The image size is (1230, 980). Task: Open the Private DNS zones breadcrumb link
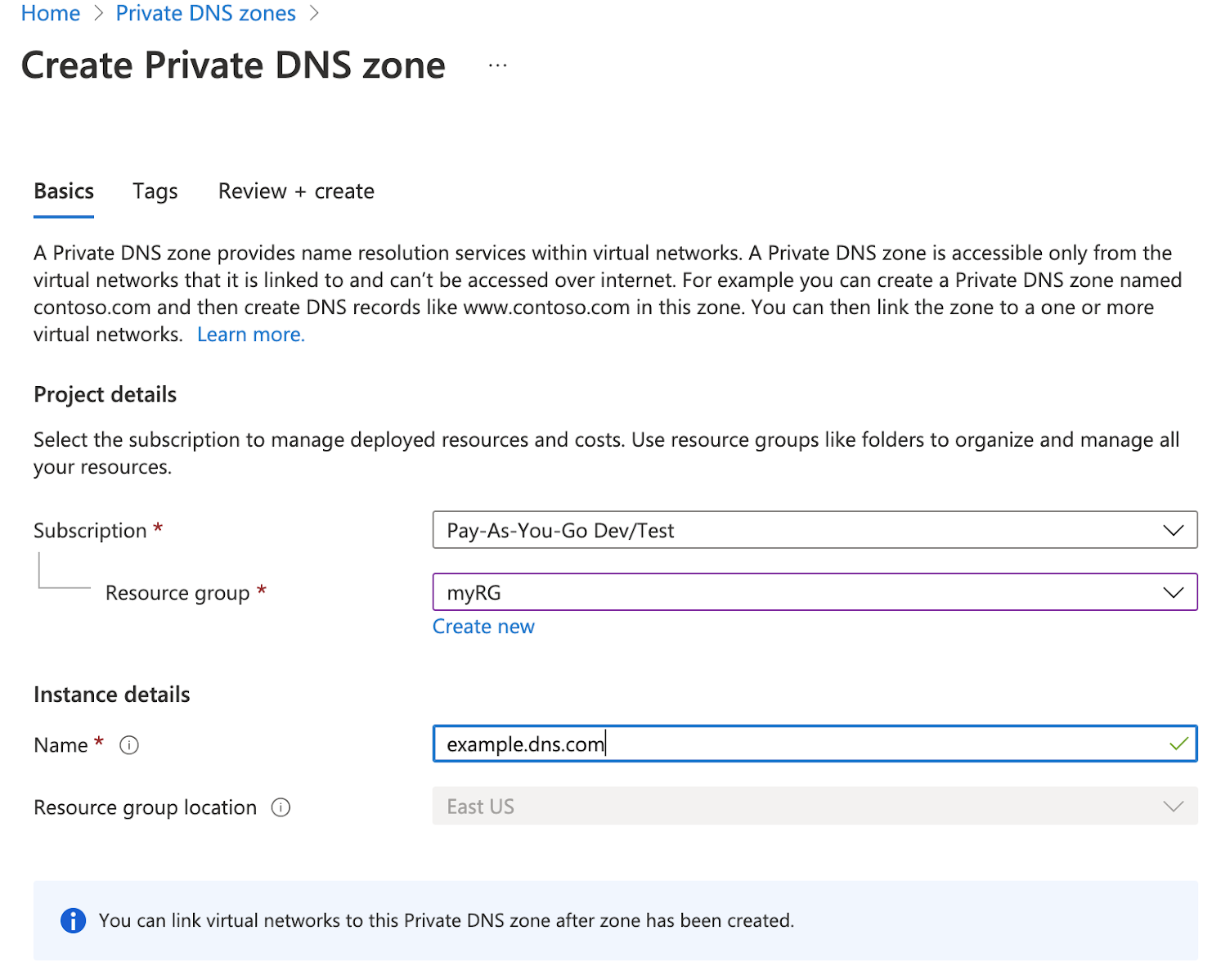[205, 13]
